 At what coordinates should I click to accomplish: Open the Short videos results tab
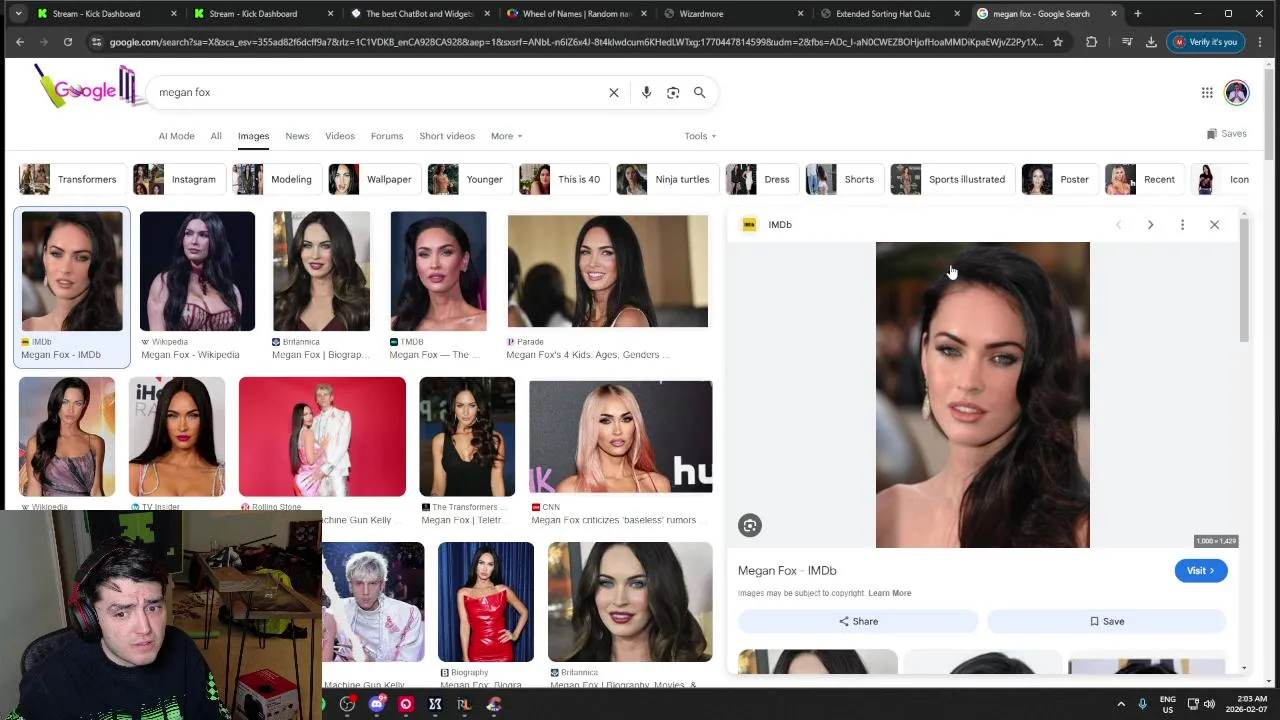(x=447, y=136)
